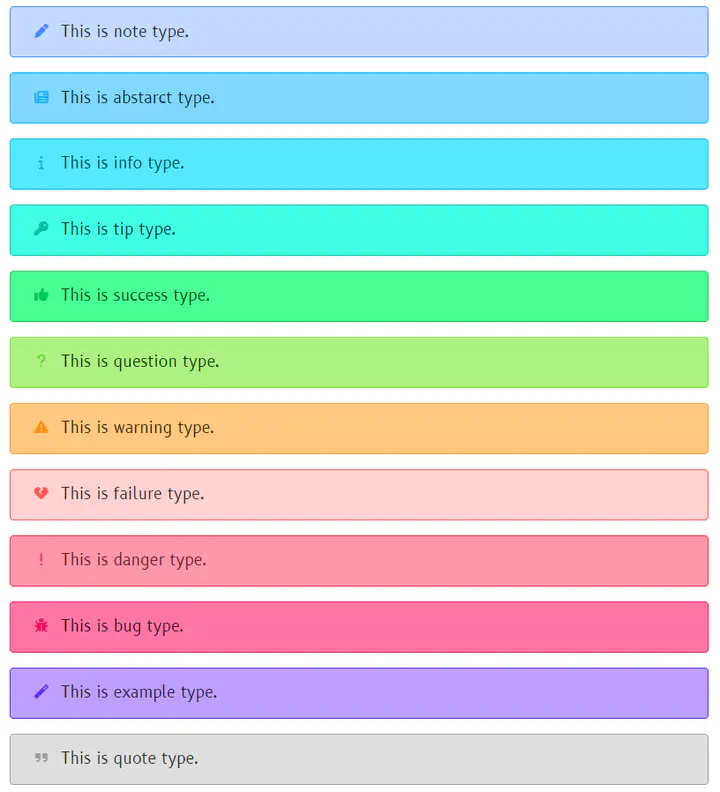Click the "This is quote type." text
720x792 pixels.
point(129,758)
